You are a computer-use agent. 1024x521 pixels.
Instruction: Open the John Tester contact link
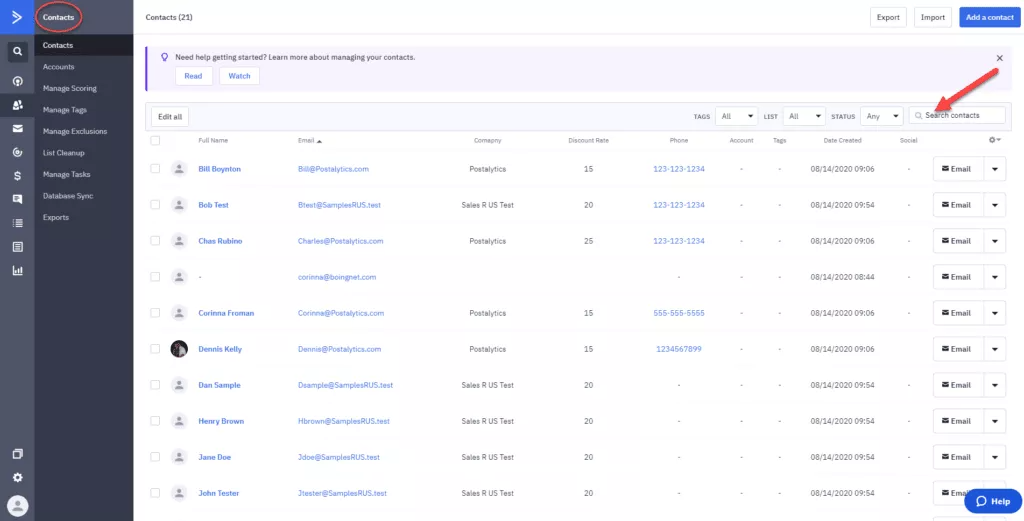(x=219, y=493)
